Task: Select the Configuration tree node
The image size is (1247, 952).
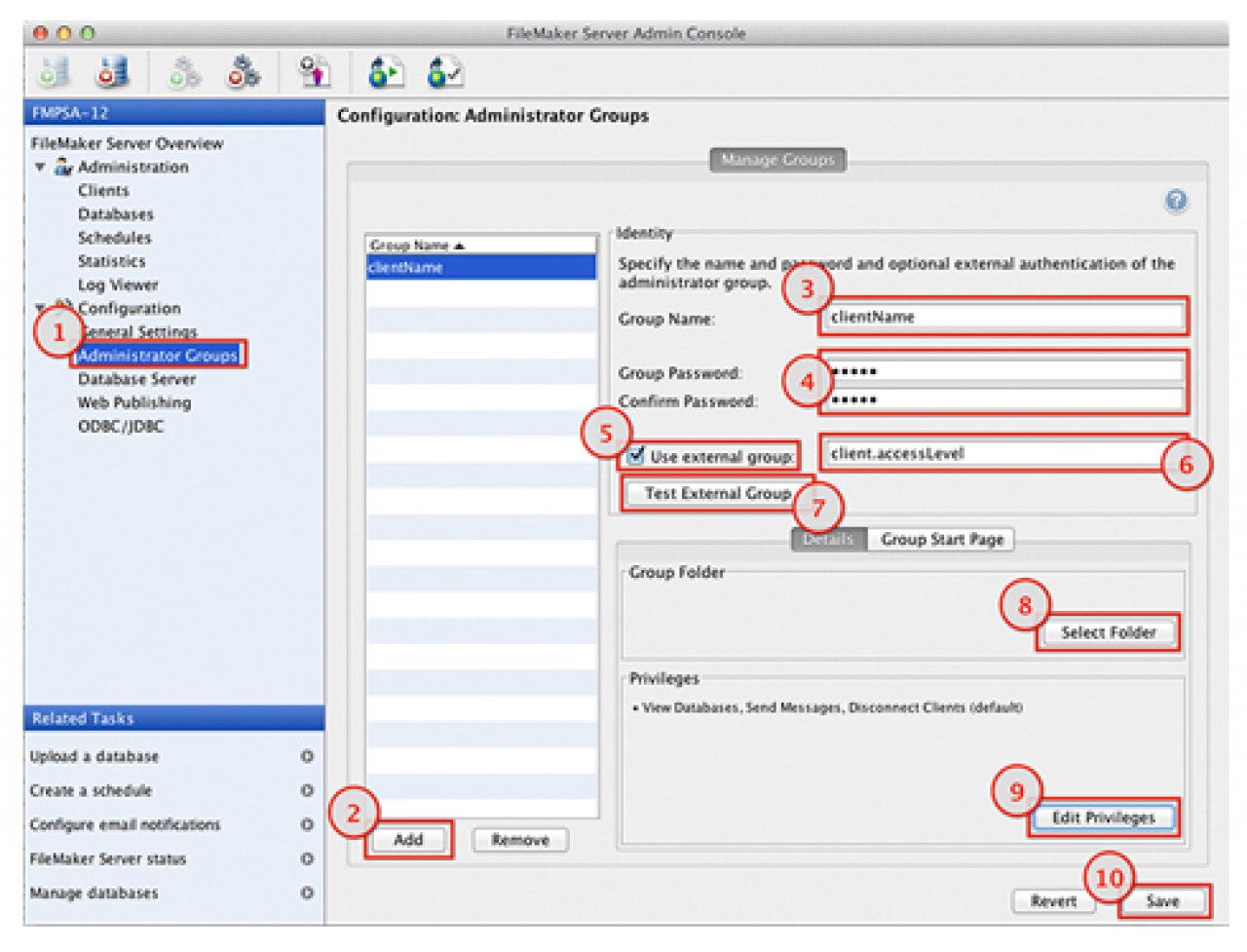Action: pos(130,308)
